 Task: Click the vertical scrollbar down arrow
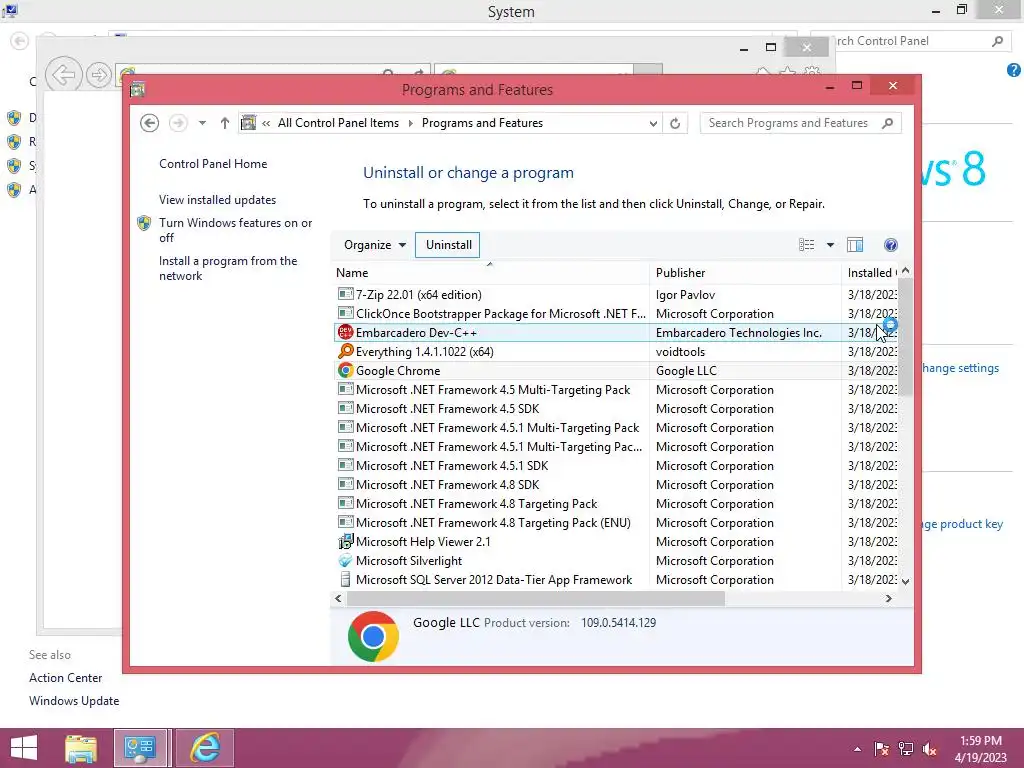pyautogui.click(x=905, y=581)
